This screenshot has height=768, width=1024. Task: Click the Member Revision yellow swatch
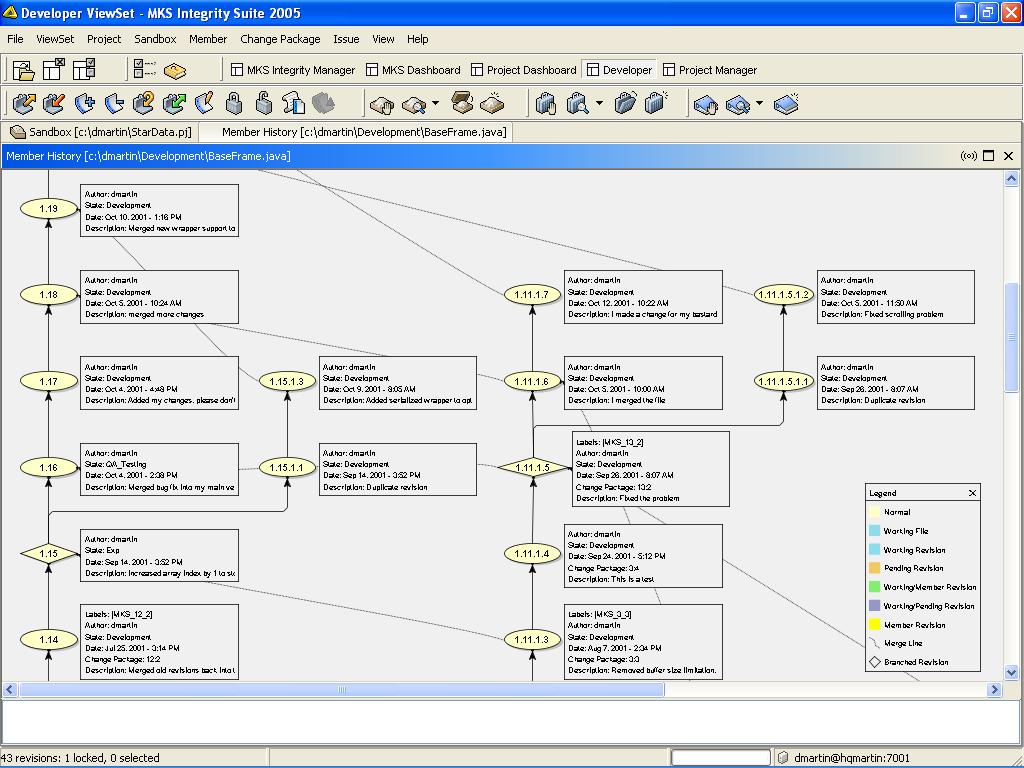tap(874, 625)
